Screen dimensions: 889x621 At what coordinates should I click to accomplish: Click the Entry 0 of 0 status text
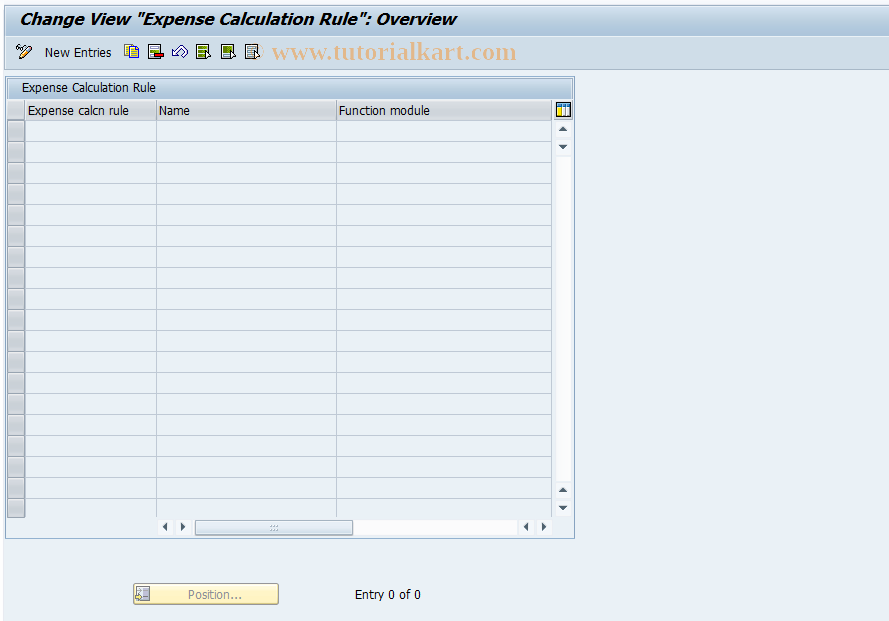pyautogui.click(x=388, y=595)
